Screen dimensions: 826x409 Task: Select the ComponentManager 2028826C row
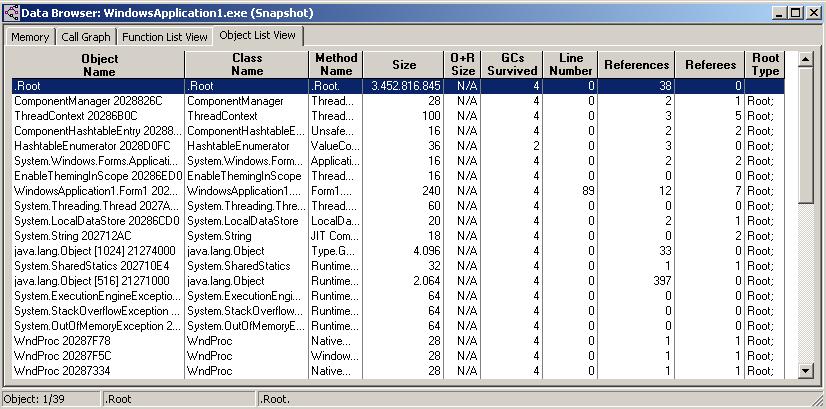pyautogui.click(x=98, y=102)
